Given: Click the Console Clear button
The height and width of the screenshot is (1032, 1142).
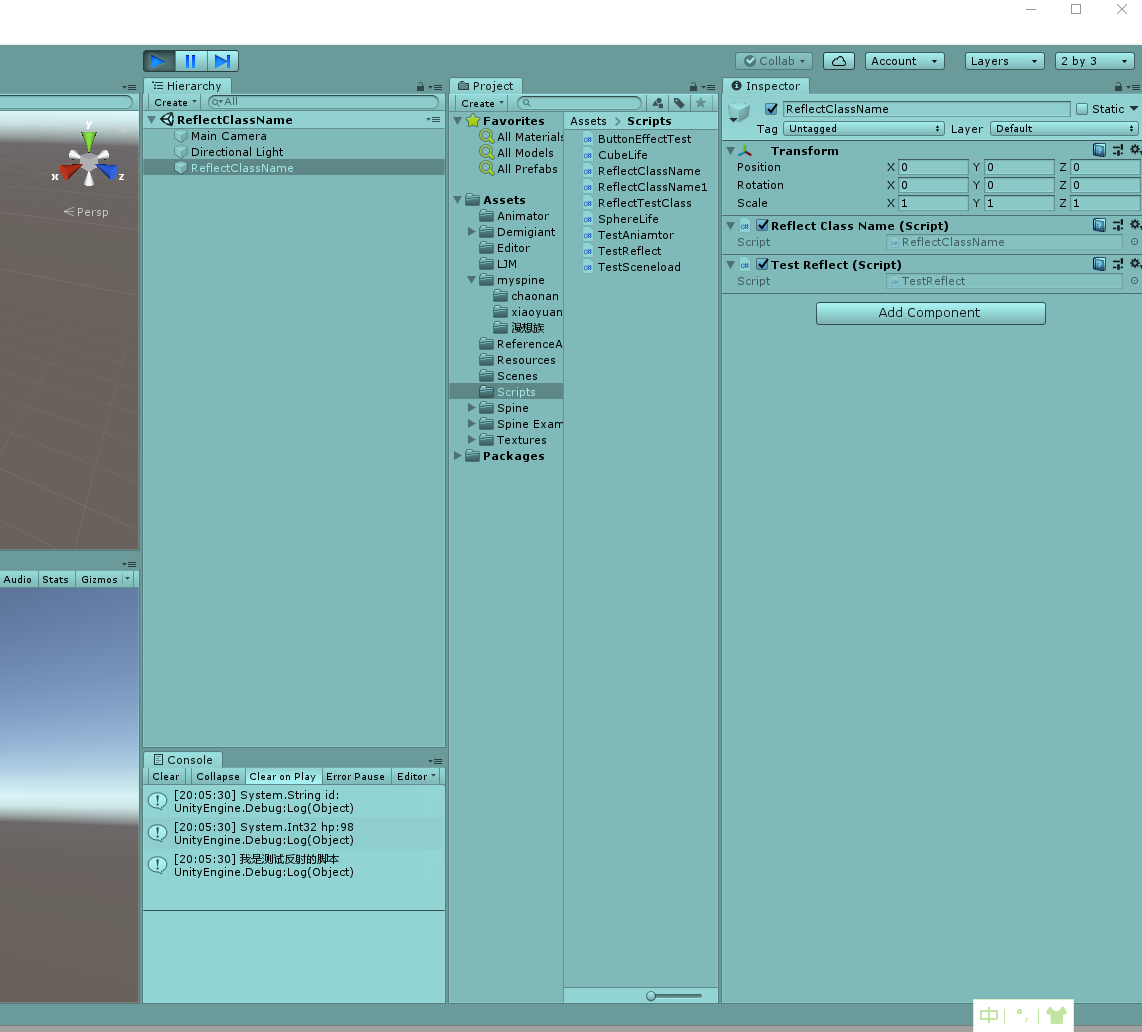Looking at the screenshot, I should click(x=166, y=776).
